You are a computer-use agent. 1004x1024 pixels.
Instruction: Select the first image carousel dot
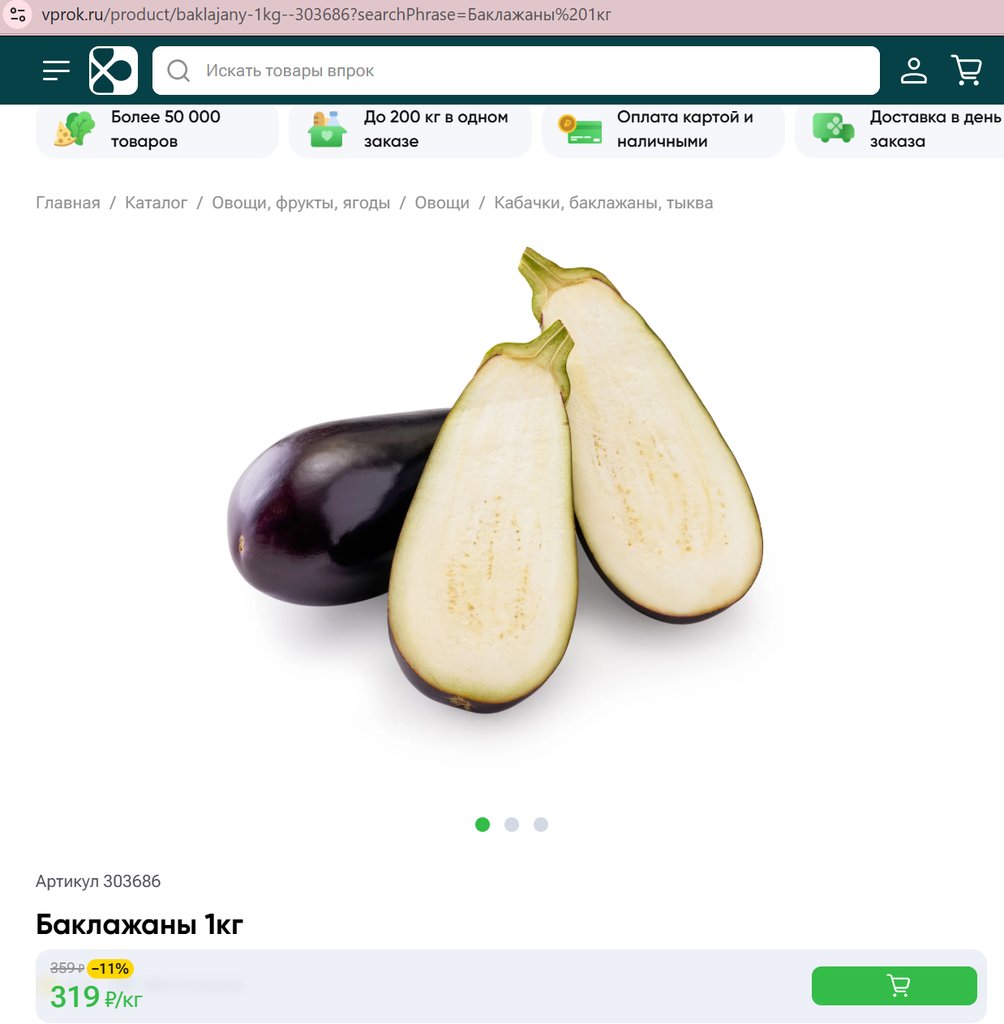tap(483, 825)
